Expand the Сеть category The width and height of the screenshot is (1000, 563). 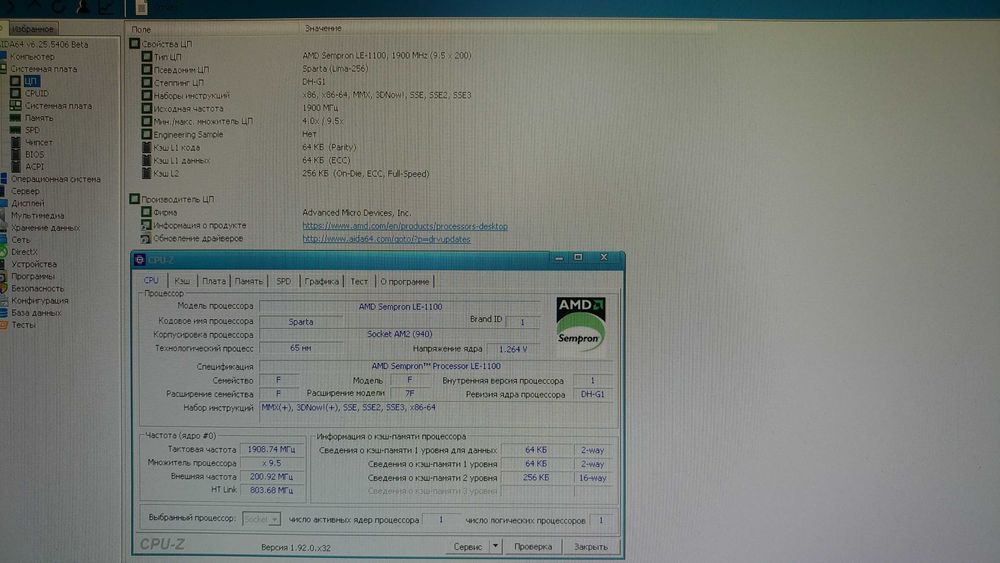point(20,240)
